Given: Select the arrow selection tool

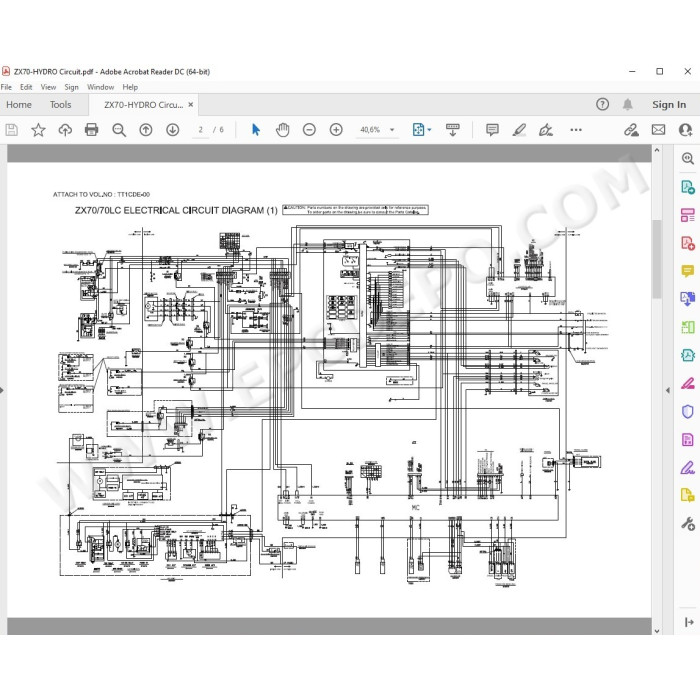Looking at the screenshot, I should click(x=256, y=130).
